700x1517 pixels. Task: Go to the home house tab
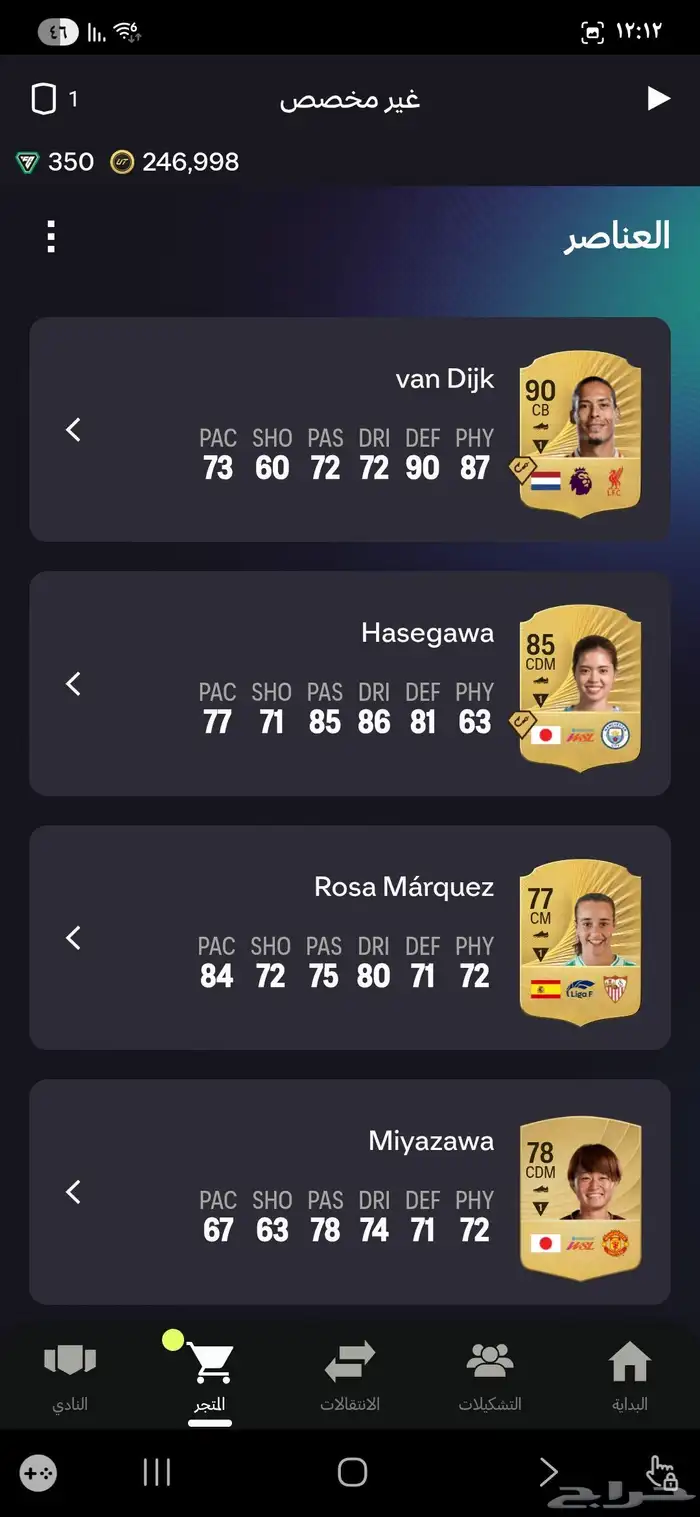(630, 1362)
